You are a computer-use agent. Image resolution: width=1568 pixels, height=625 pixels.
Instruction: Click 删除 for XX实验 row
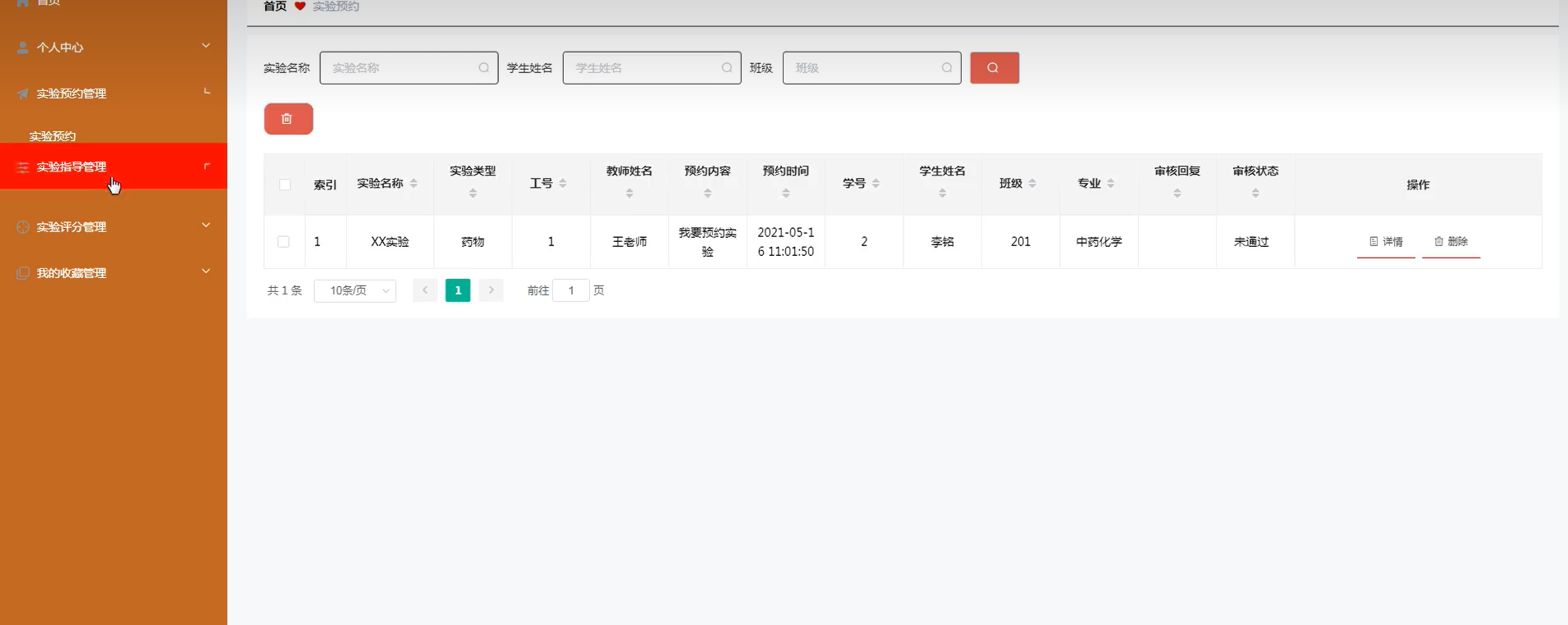[x=1451, y=242]
